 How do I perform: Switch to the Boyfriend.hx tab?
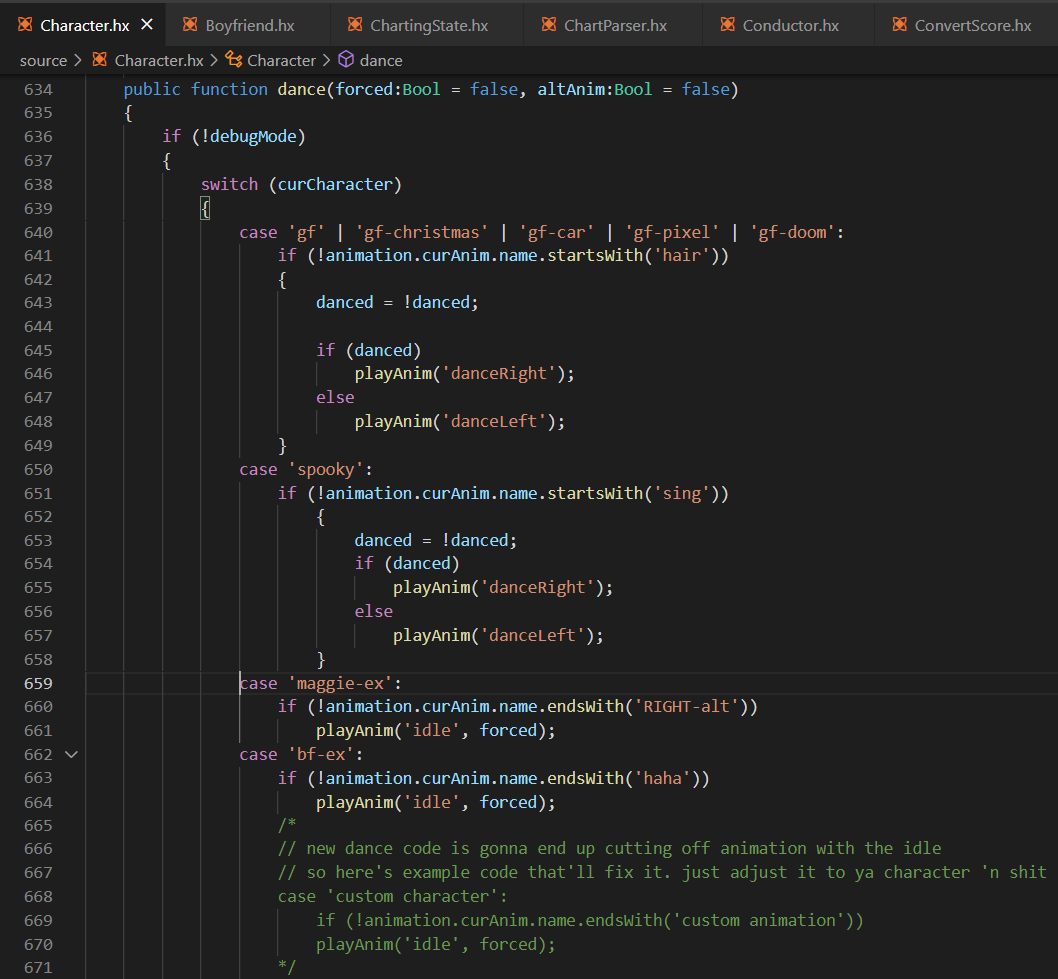click(250, 25)
